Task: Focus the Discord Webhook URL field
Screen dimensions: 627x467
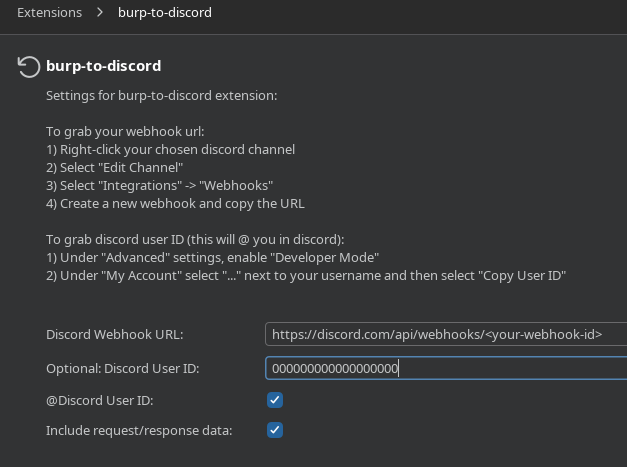Action: coord(446,334)
